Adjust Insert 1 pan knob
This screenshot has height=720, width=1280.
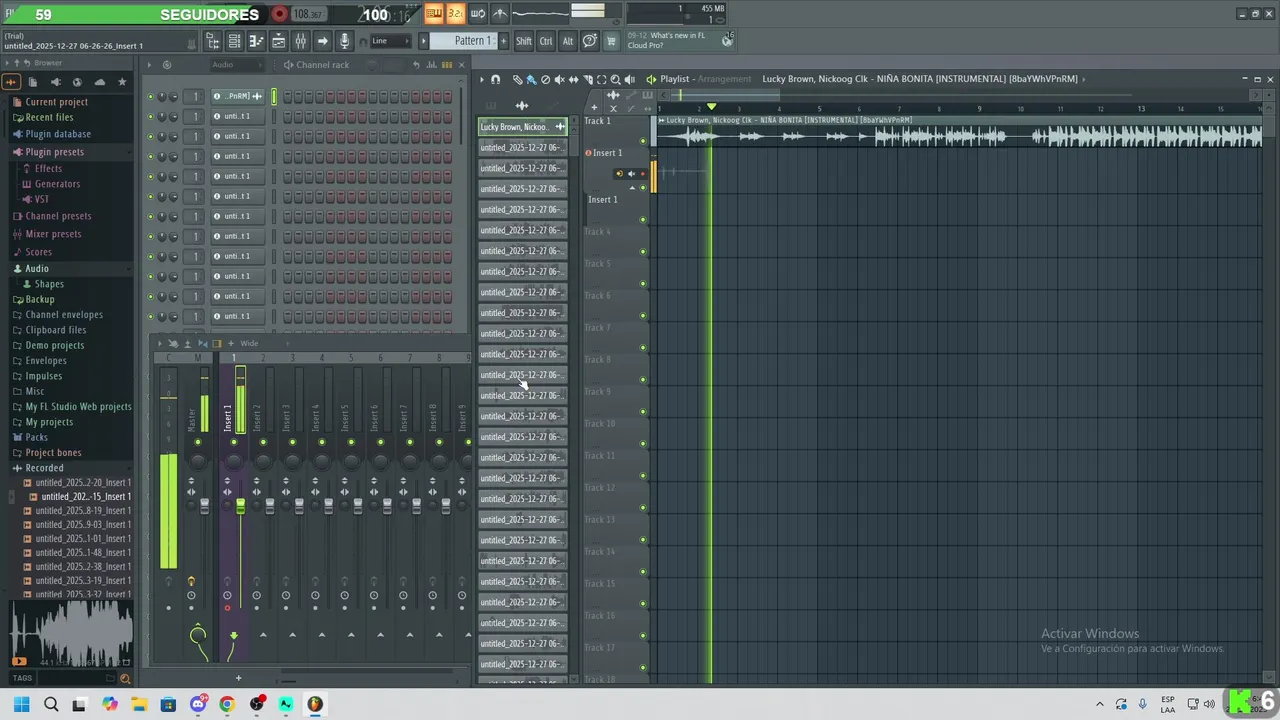click(x=234, y=461)
